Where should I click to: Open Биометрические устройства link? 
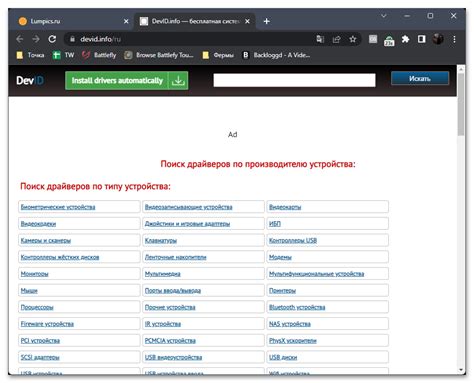point(58,207)
